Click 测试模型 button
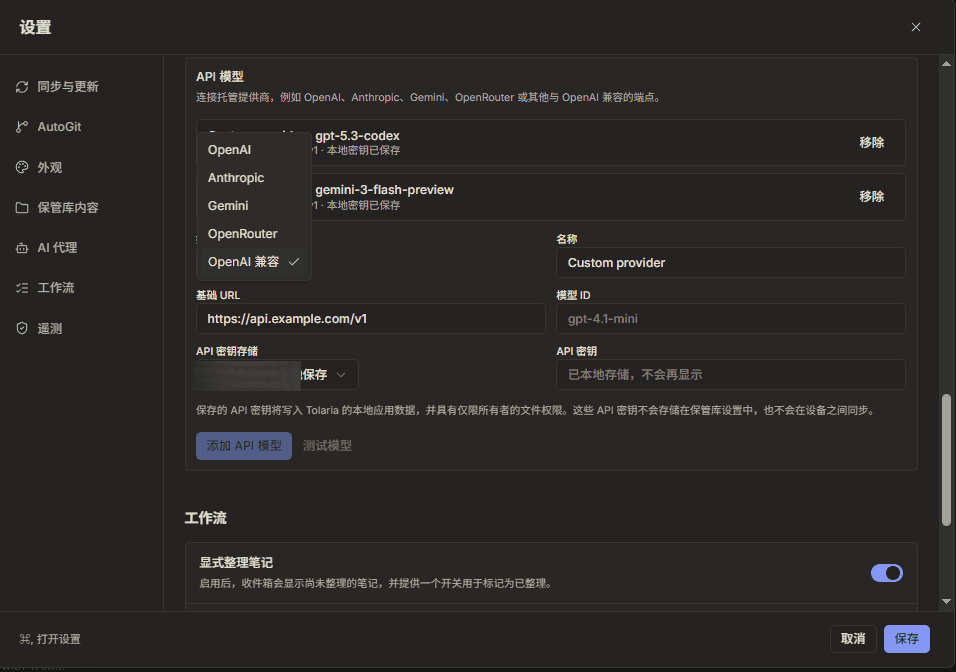Screen dimensions: 956x672 pos(327,446)
